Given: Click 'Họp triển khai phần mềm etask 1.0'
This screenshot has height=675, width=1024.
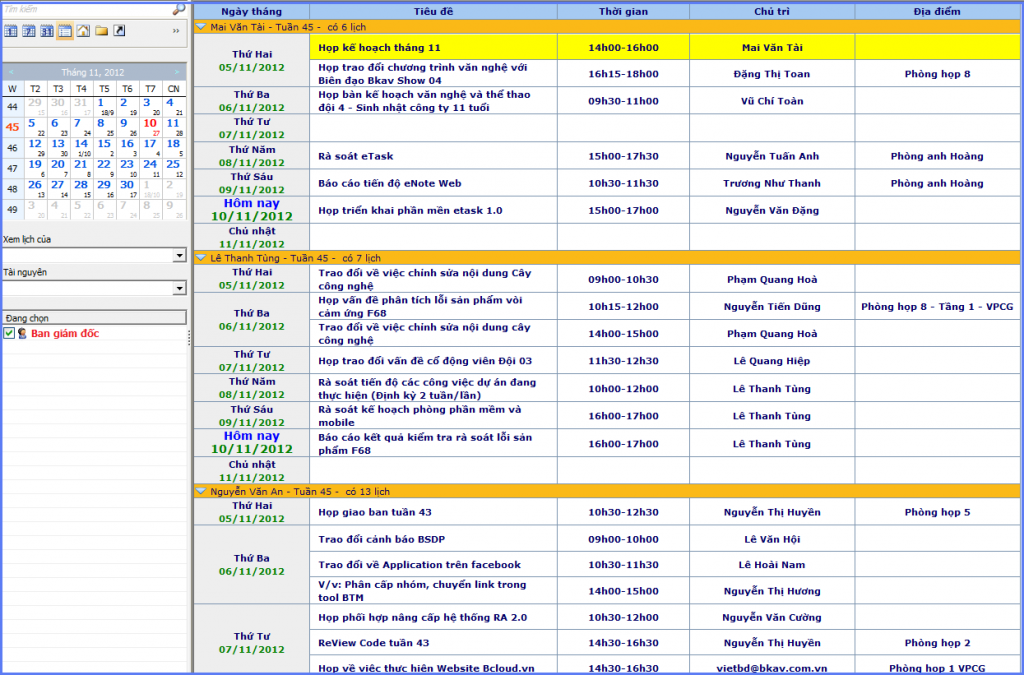Looking at the screenshot, I should 410,211.
